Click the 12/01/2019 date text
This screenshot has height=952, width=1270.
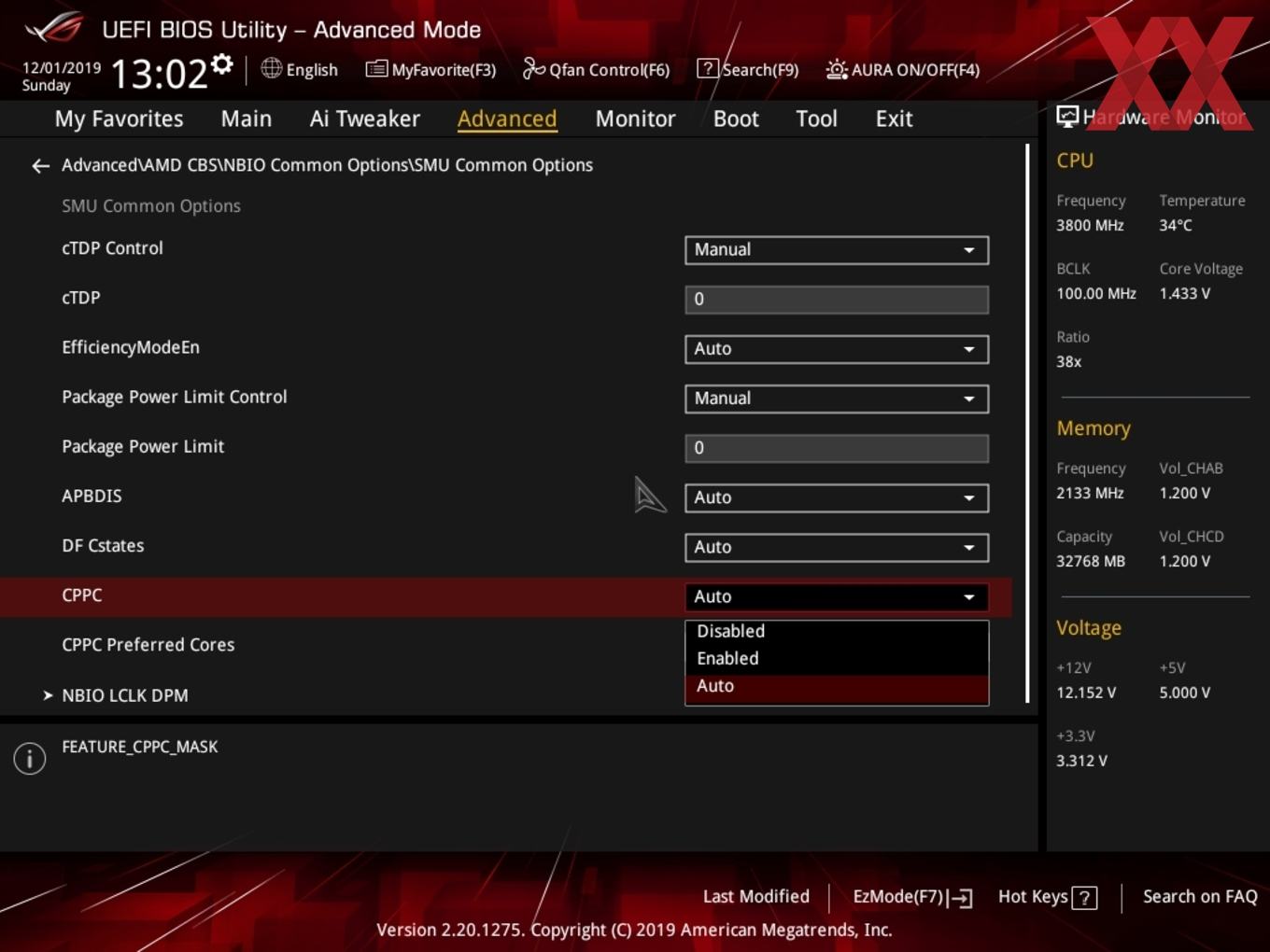(x=62, y=68)
